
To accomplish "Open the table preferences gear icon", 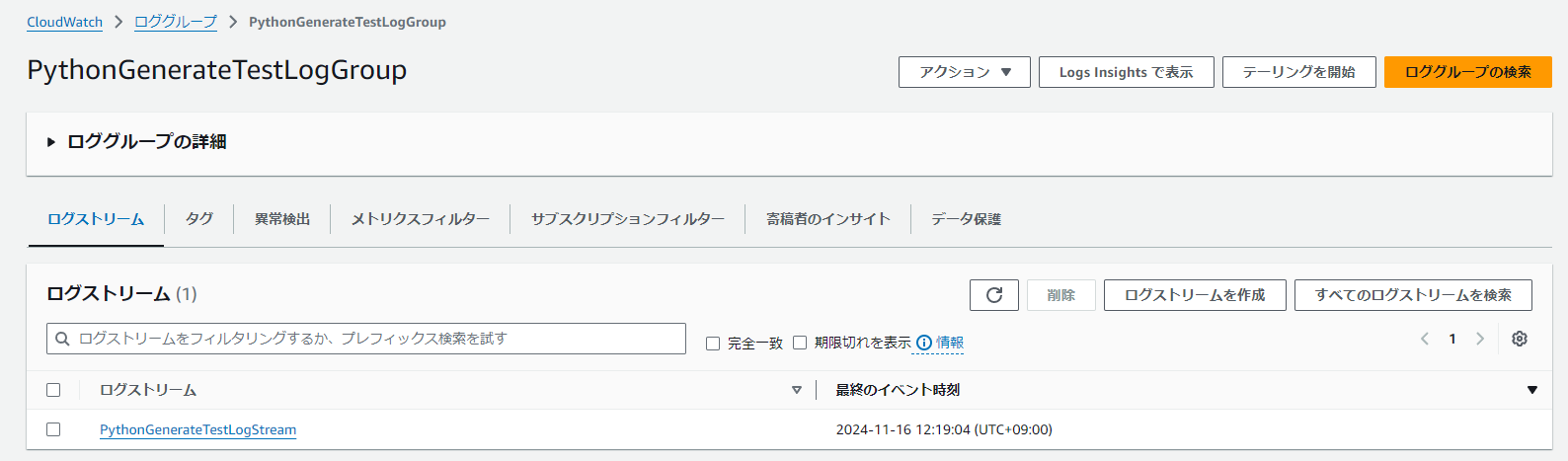I will [1520, 339].
